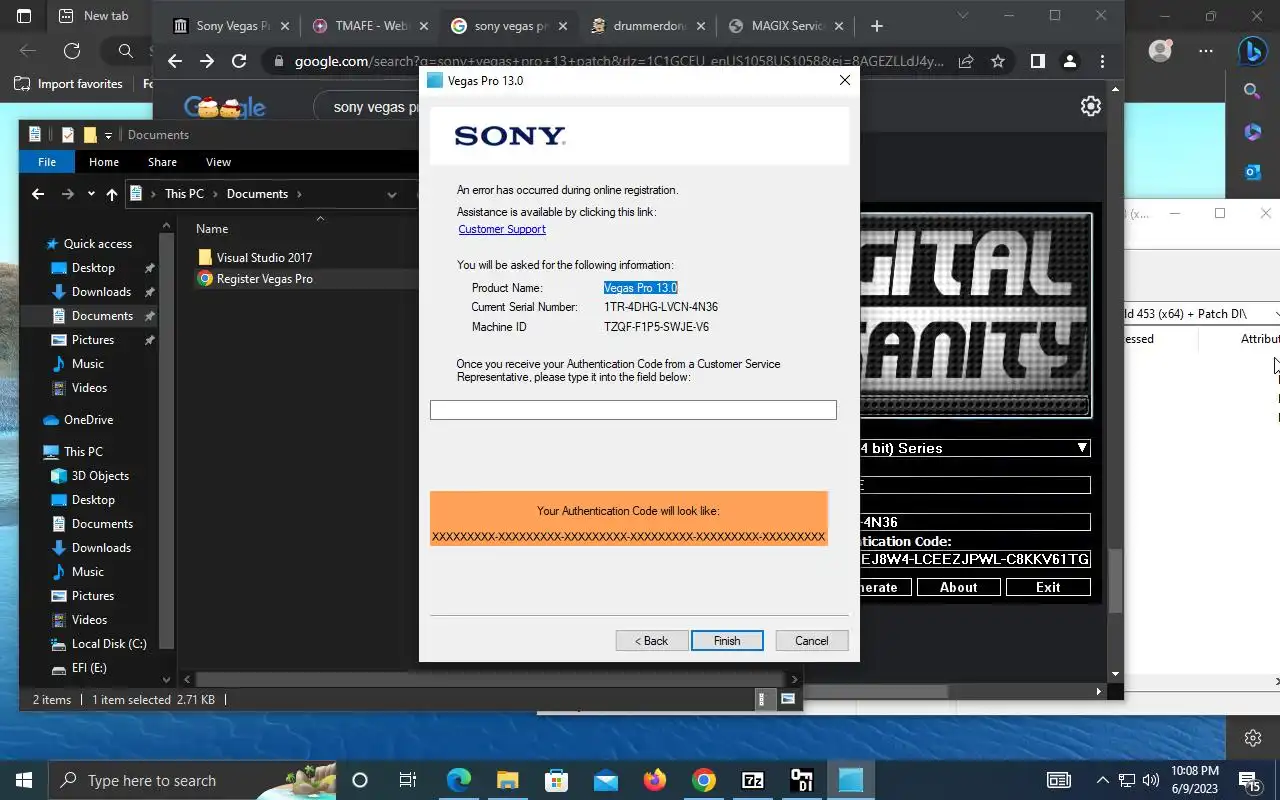Open Local Disk (C:) in the navigation pane

109,644
